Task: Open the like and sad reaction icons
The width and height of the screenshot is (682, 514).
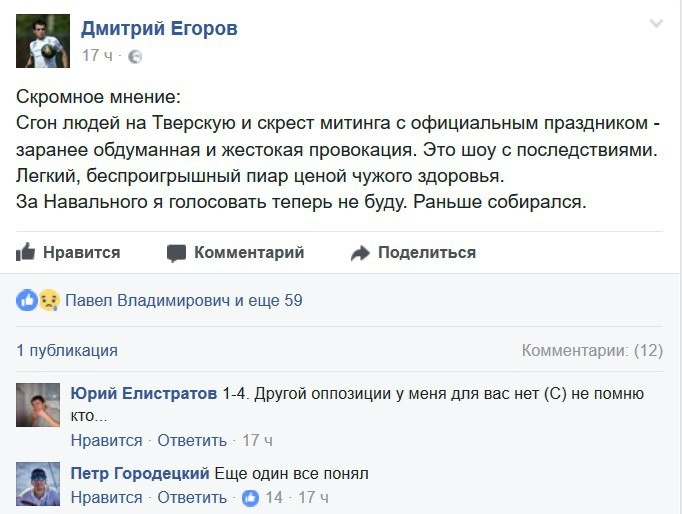Action: click(38, 300)
